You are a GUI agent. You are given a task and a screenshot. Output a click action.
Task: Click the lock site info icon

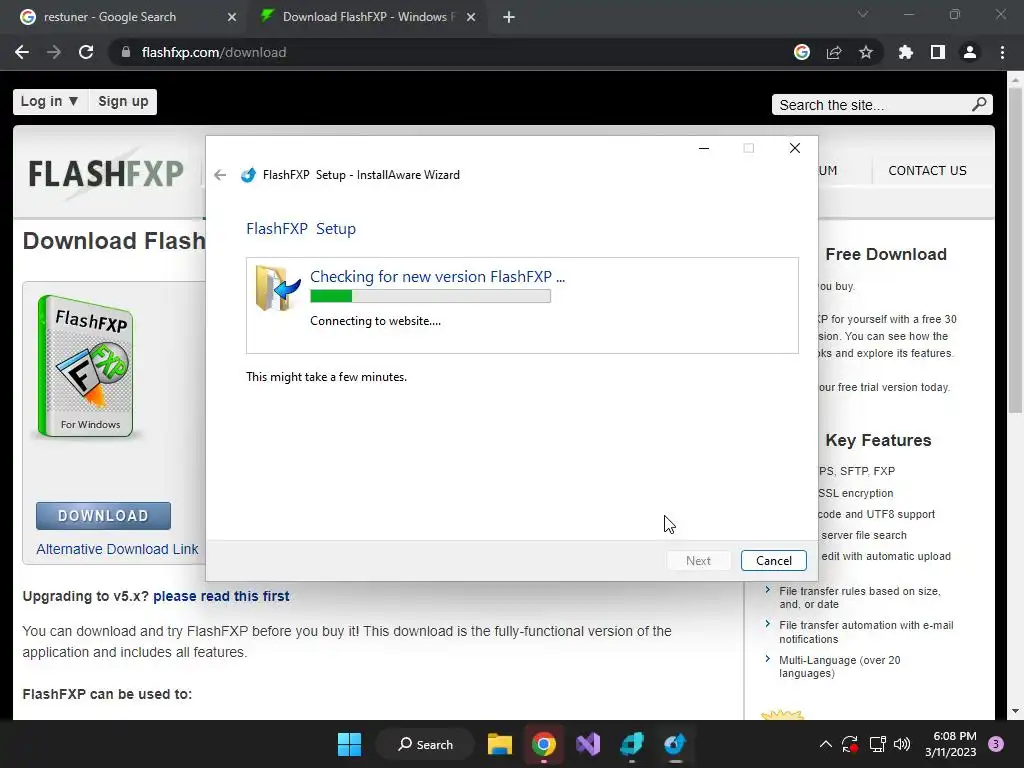tap(126, 52)
